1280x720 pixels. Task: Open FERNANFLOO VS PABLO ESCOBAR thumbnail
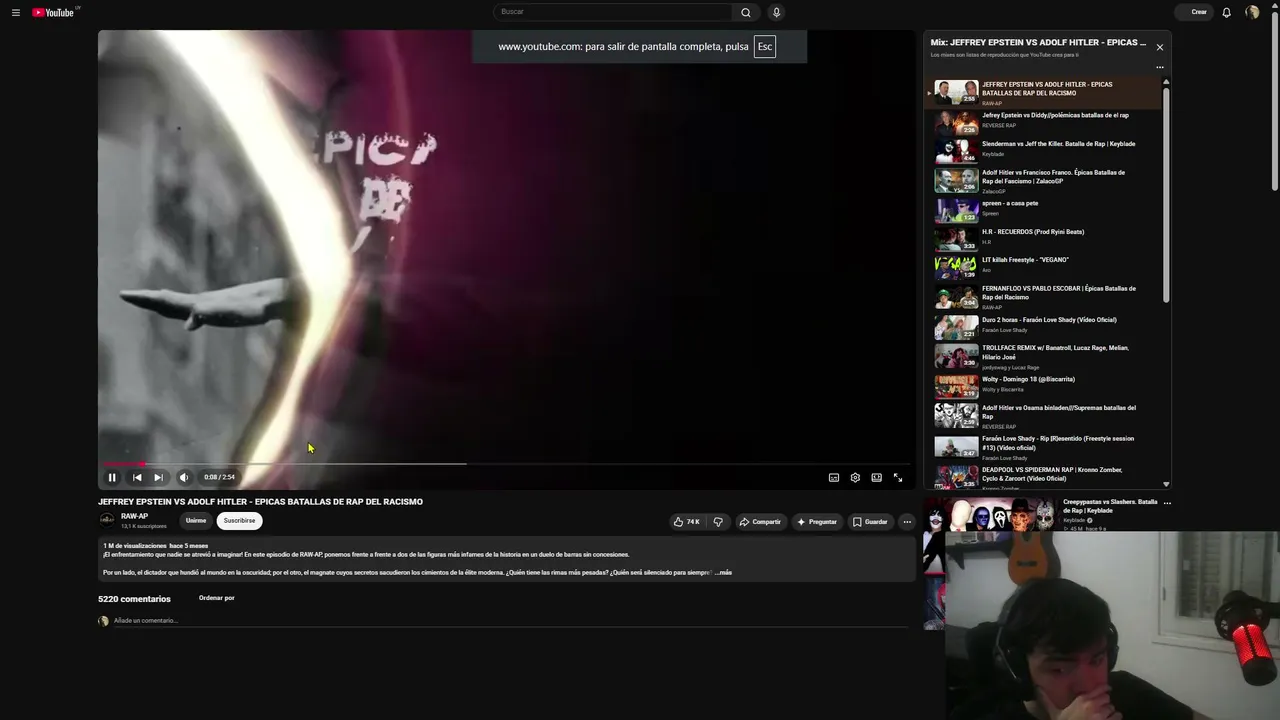click(956, 296)
